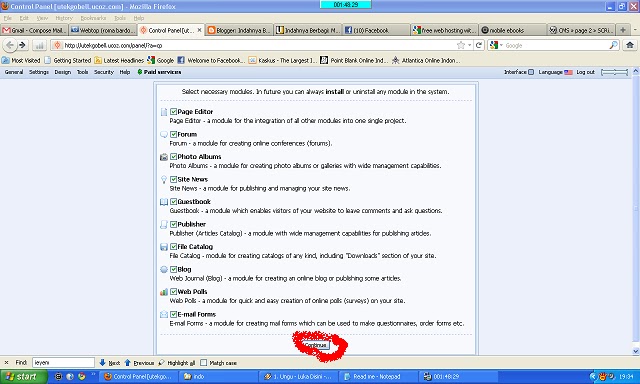This screenshot has height=384, width=640.
Task: Go back with the browser Back arrow
Action: click(10, 45)
